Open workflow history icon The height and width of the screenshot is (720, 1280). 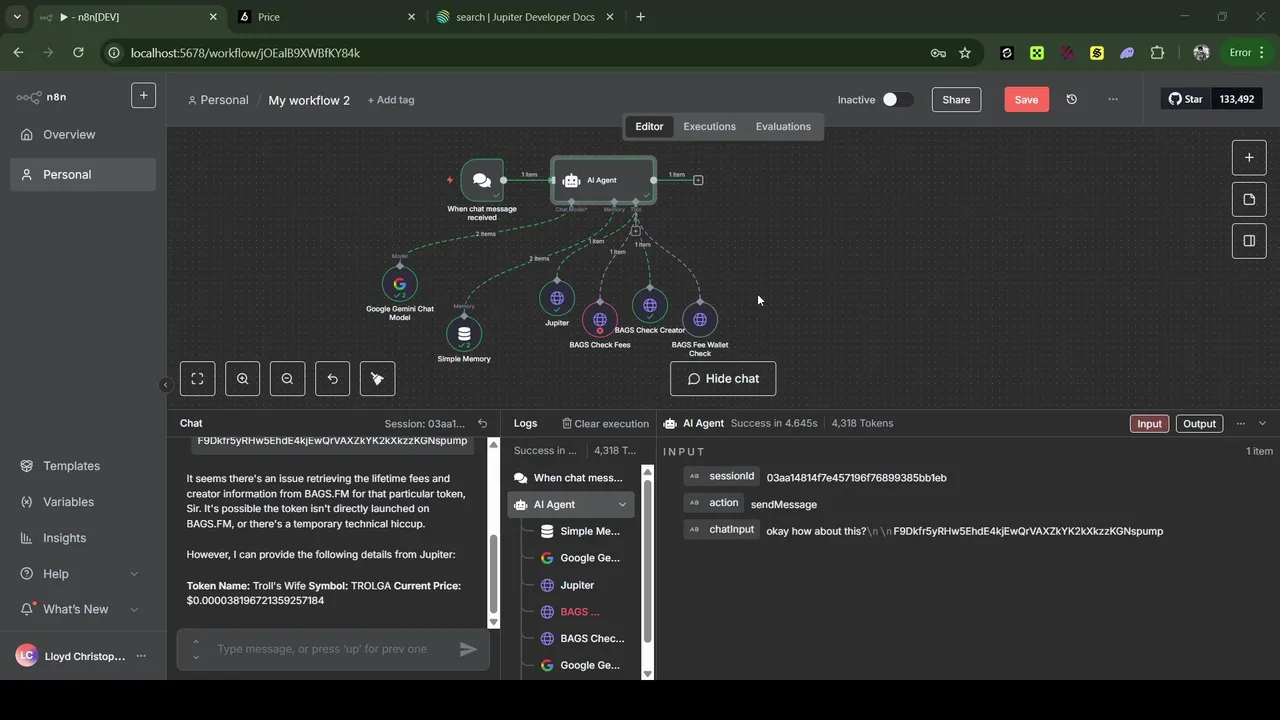pos(1071,100)
